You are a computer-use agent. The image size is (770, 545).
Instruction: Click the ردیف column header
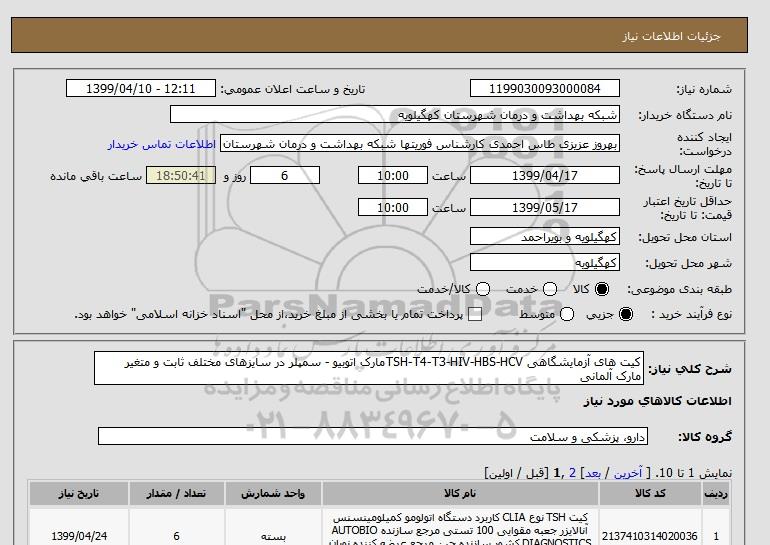715,493
